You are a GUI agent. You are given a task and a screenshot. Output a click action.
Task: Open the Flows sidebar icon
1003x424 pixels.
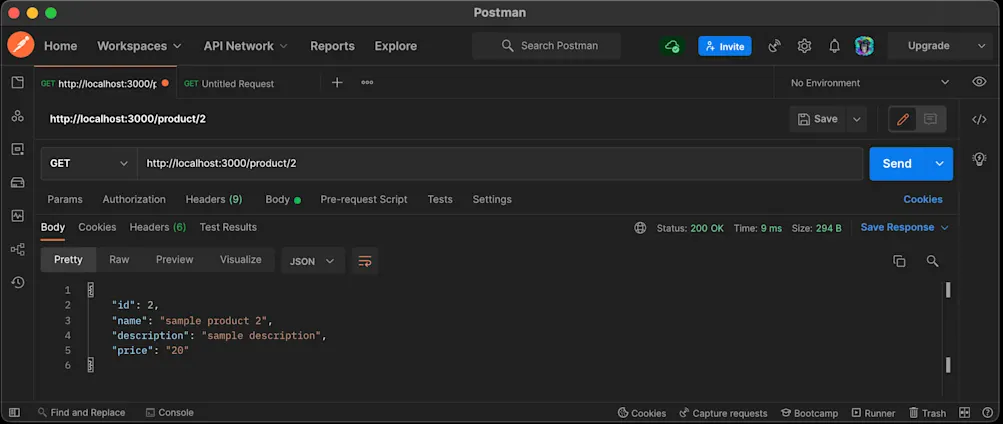tap(17, 249)
